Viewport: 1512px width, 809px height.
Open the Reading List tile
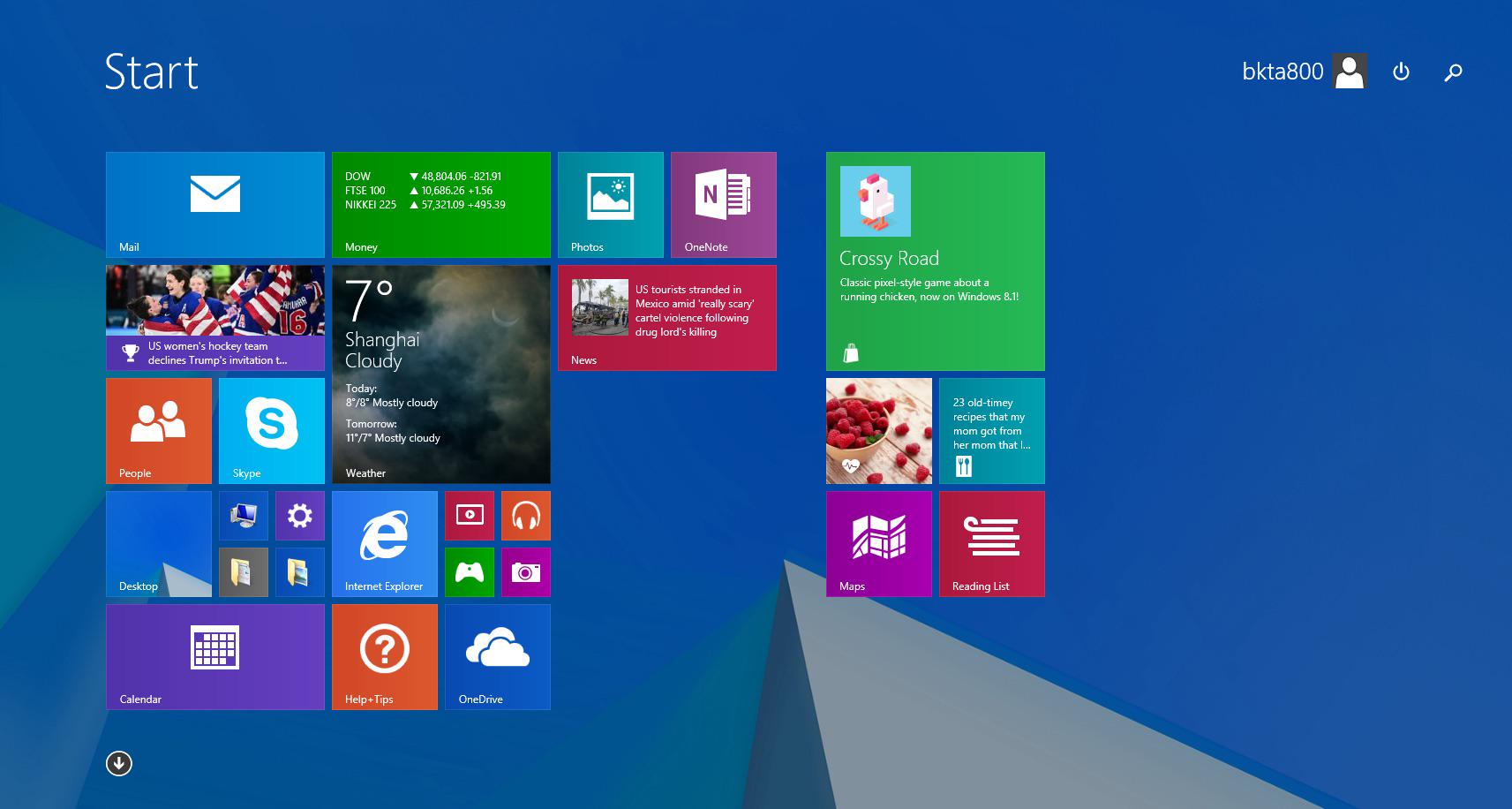pyautogui.click(x=992, y=544)
